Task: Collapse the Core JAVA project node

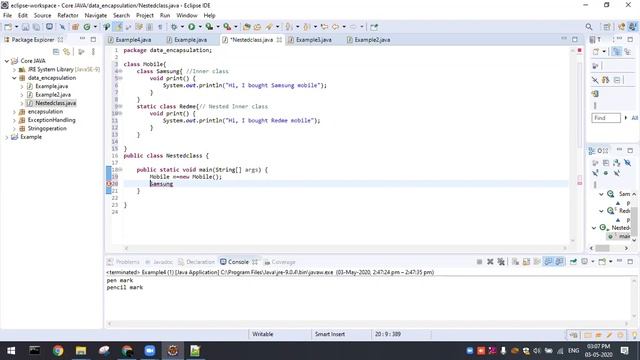Action: pyautogui.click(x=7, y=61)
